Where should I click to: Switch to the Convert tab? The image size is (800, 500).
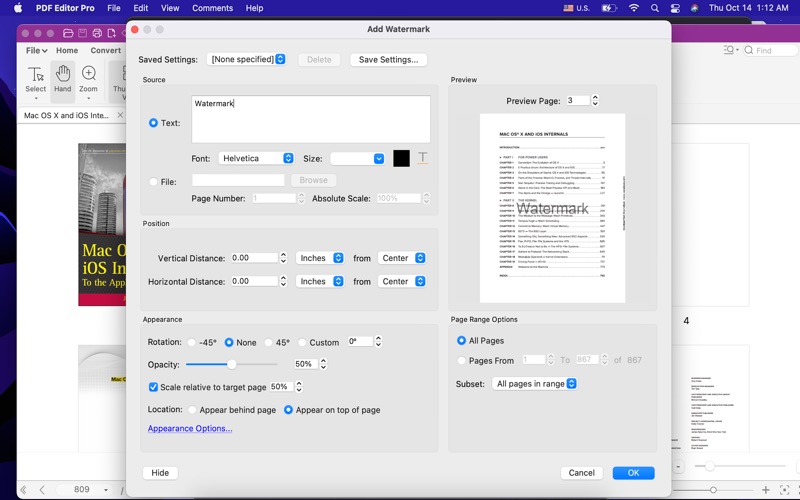coord(106,51)
